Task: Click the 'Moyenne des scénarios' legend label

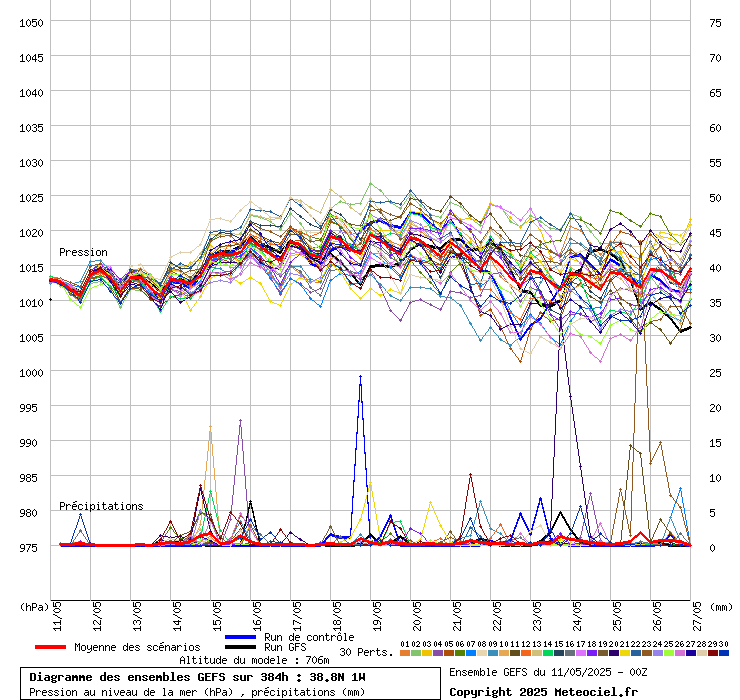Action: coord(137,647)
